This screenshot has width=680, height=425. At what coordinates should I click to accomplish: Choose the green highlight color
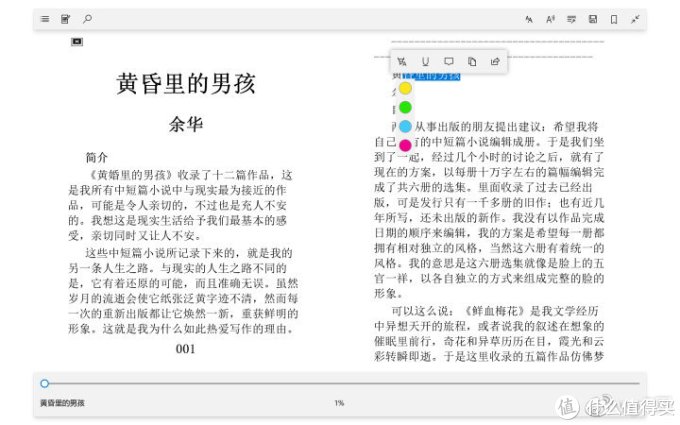(405, 107)
